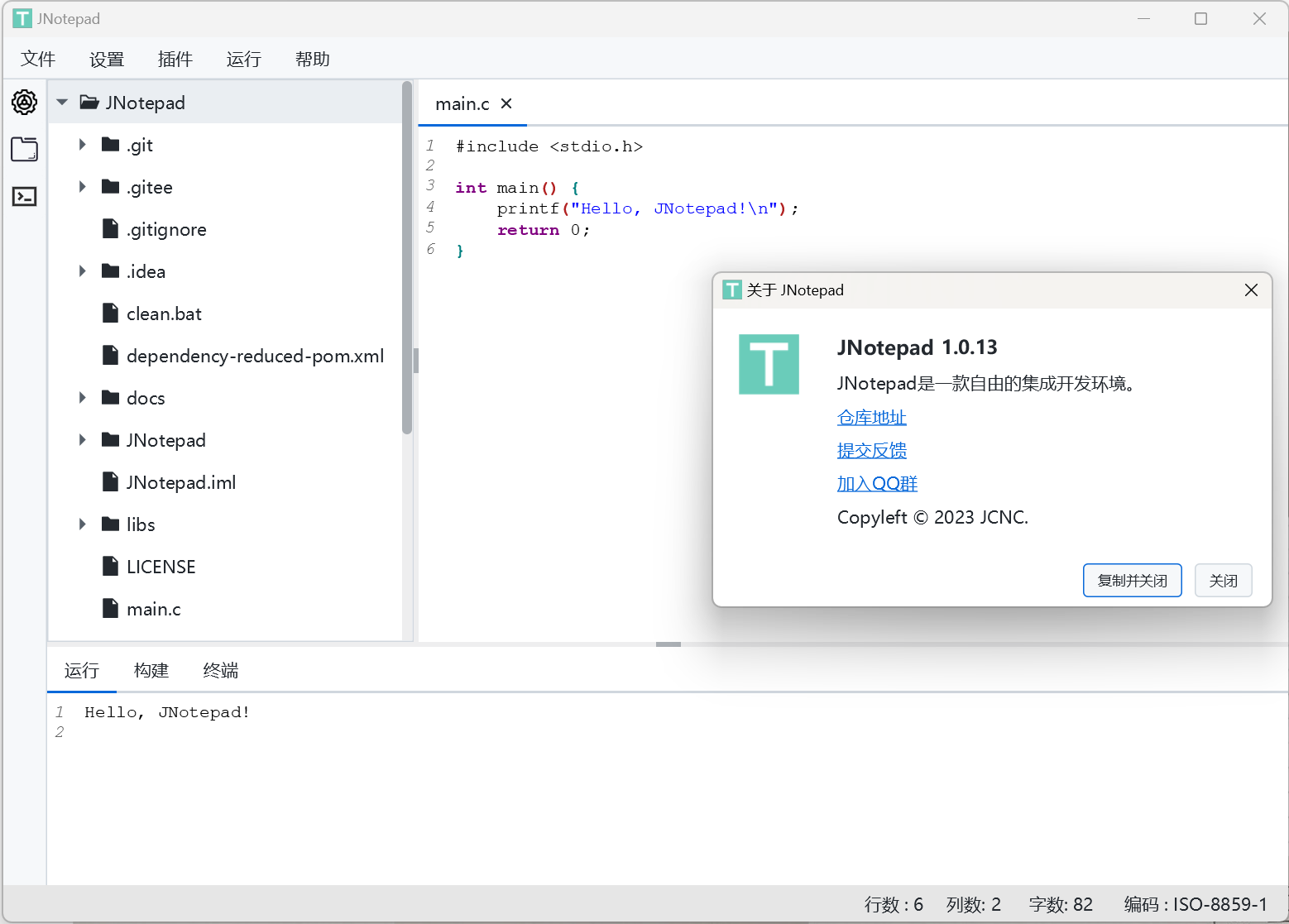Close the main.c editor tab
This screenshot has width=1289, height=924.
[x=506, y=103]
